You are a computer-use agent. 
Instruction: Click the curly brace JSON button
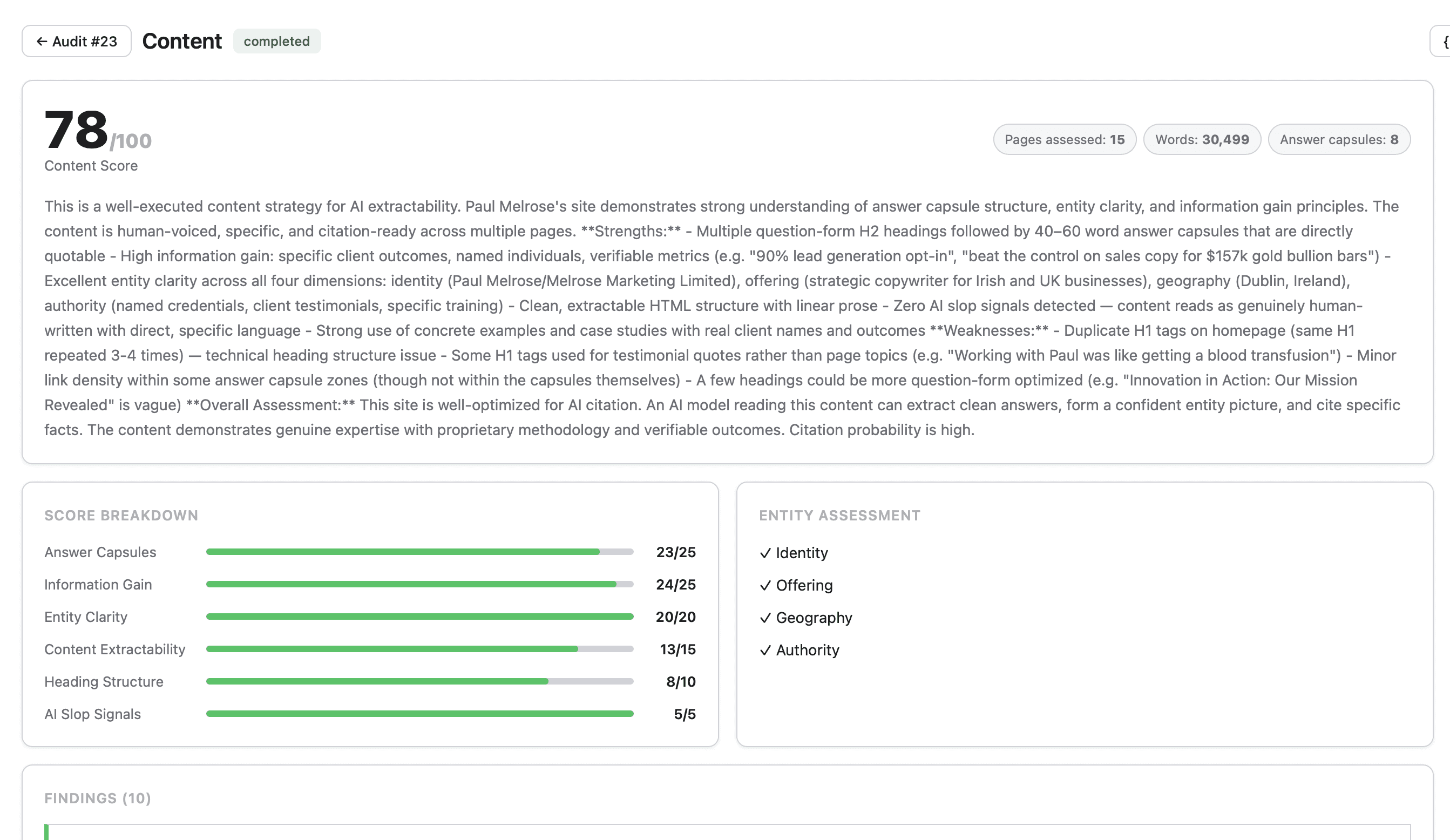[1443, 42]
